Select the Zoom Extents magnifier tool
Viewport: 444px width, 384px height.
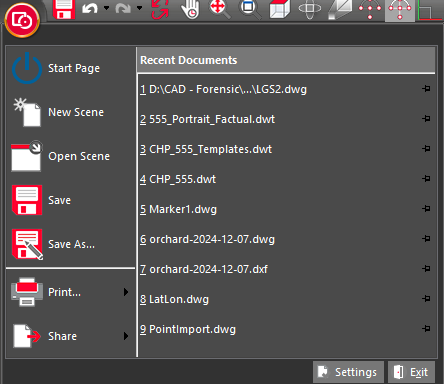219,9
